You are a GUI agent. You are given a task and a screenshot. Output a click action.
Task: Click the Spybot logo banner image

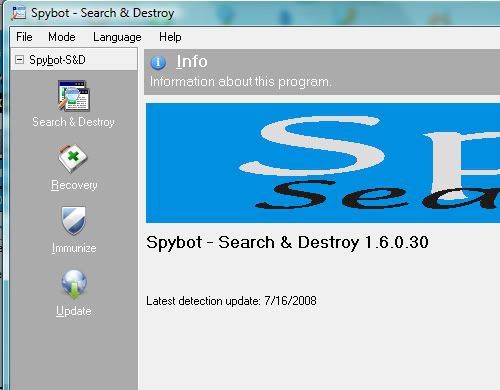(x=323, y=163)
